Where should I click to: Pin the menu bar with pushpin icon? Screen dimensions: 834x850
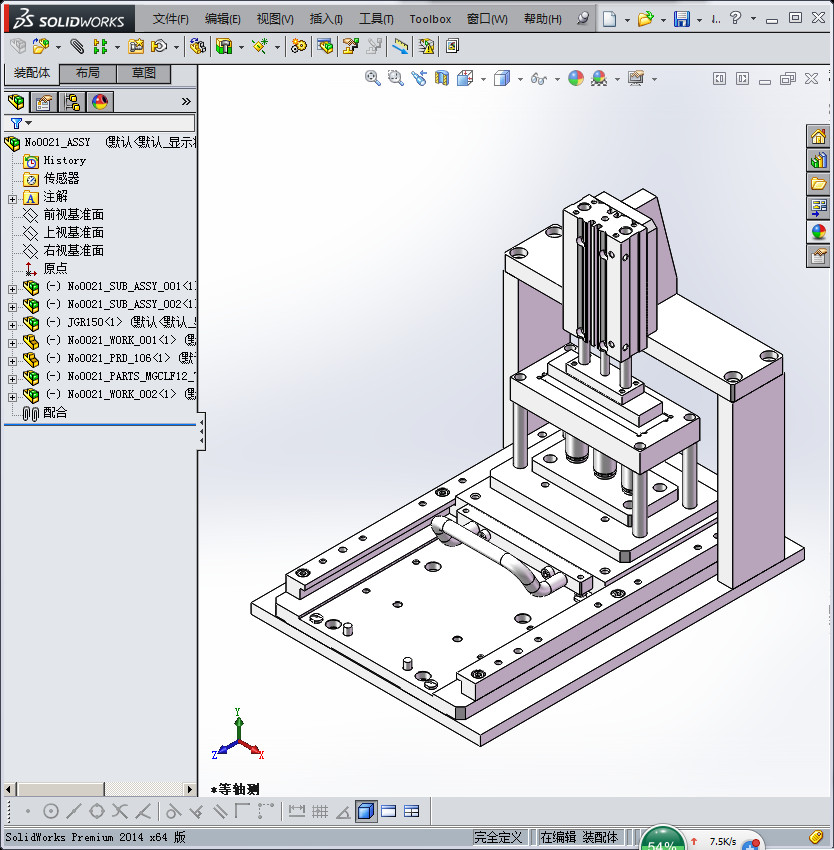click(583, 18)
